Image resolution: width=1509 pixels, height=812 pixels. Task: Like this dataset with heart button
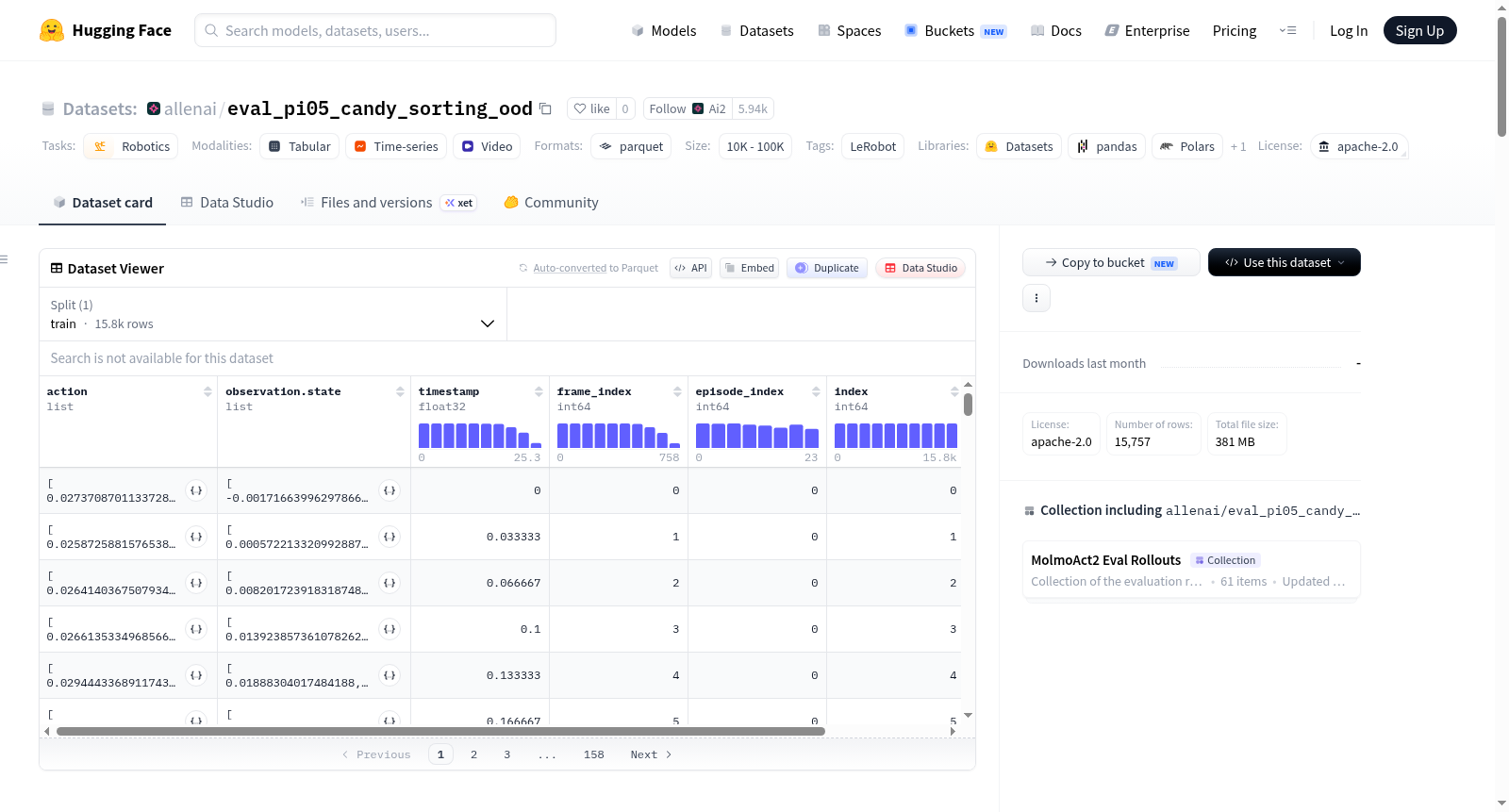pyautogui.click(x=592, y=108)
